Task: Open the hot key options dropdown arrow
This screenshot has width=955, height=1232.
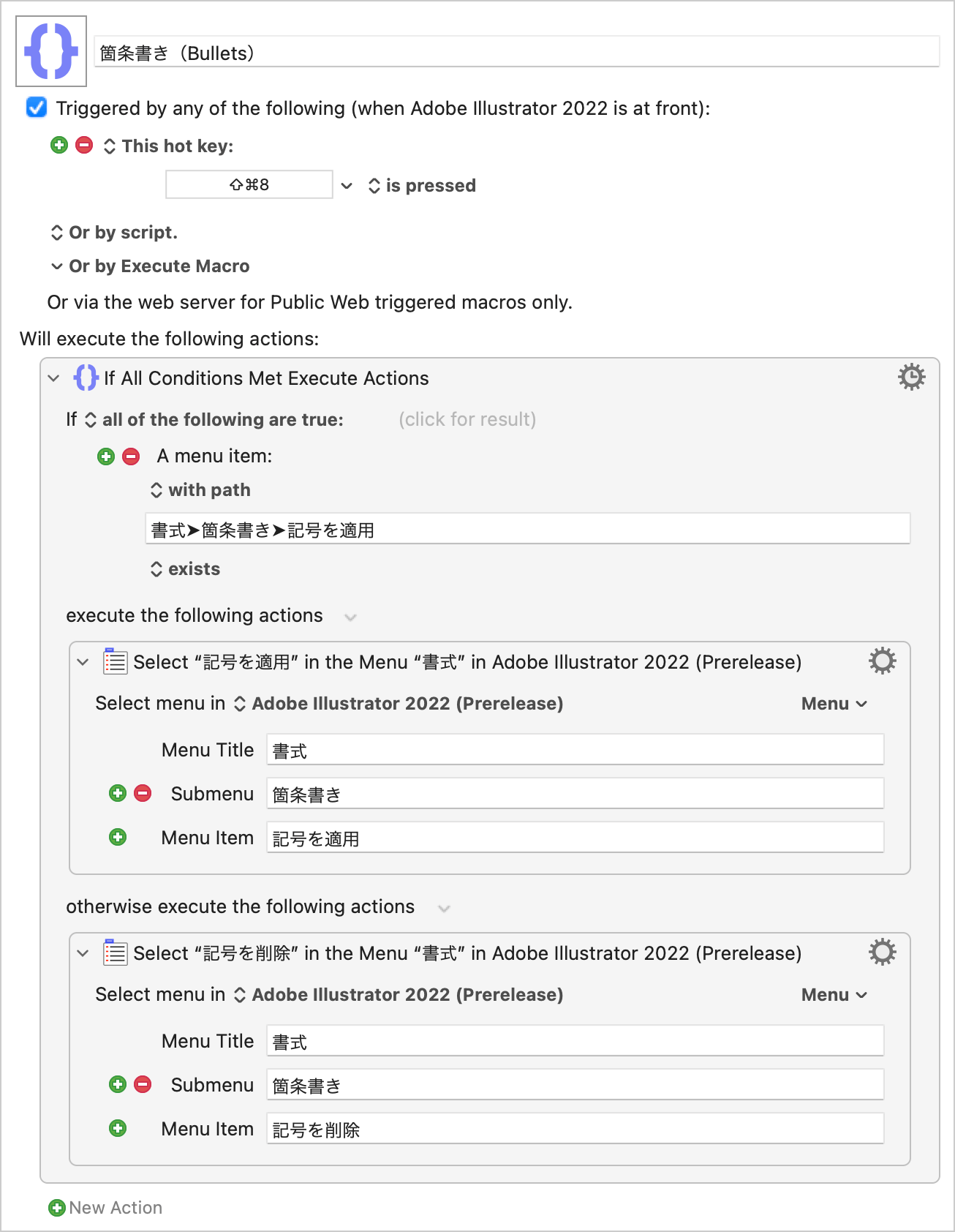Action: (x=347, y=186)
